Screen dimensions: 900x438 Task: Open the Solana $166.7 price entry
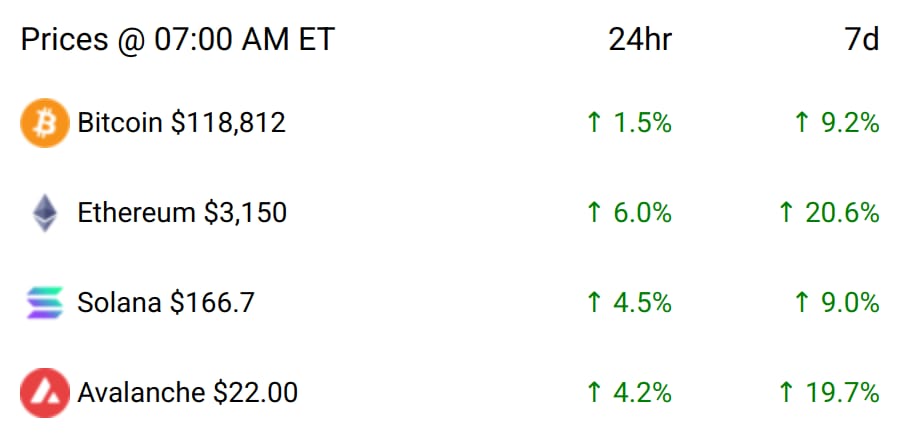point(165,303)
